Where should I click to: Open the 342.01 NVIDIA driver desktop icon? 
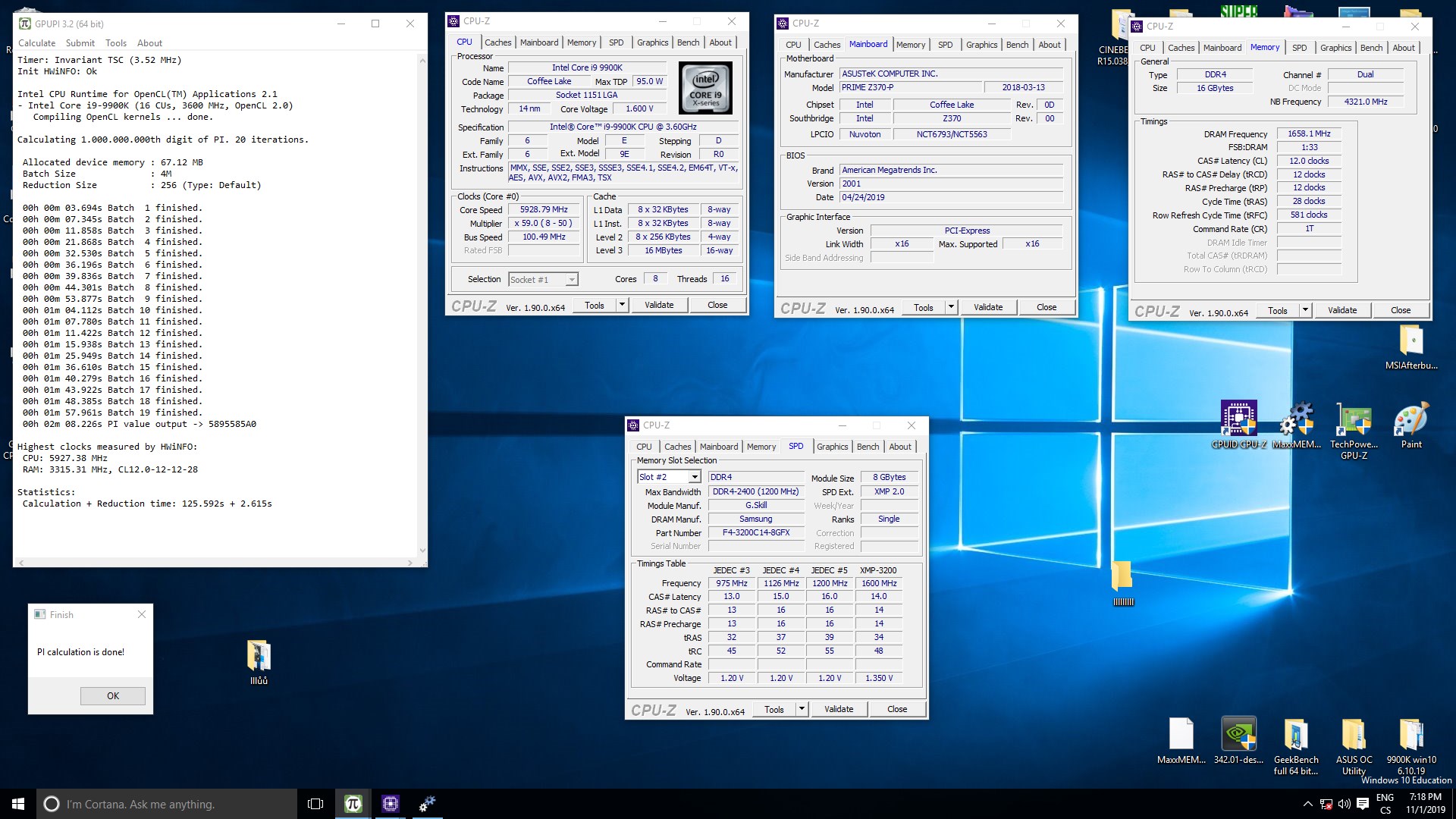click(x=1238, y=741)
